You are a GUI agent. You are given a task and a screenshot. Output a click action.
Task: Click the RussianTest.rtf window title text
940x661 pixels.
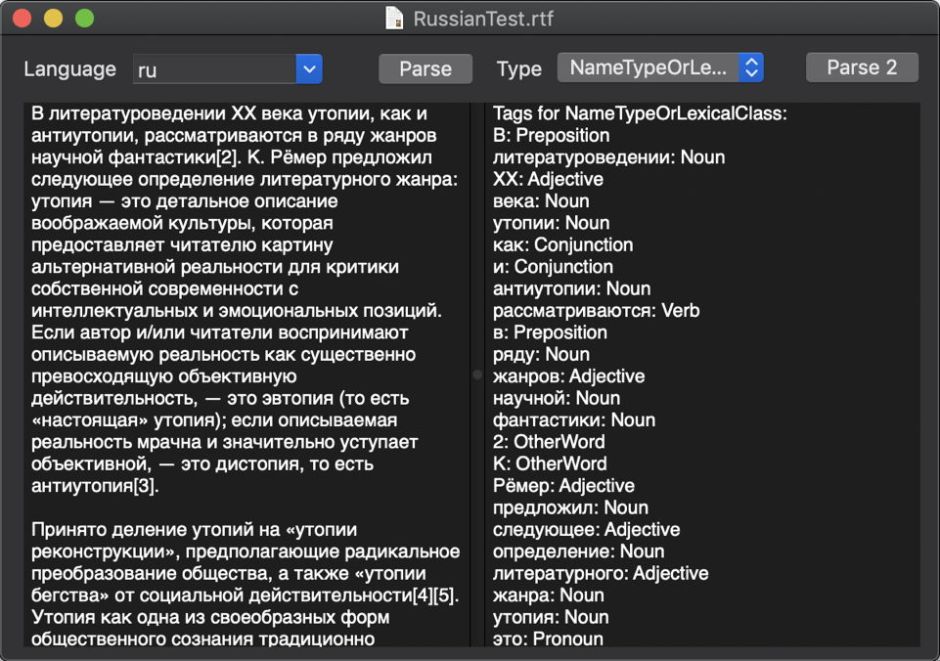pyautogui.click(x=483, y=18)
